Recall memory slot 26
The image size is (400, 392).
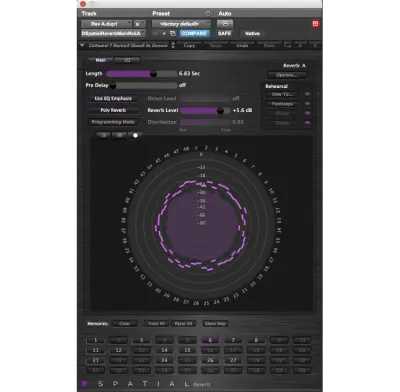tap(210, 360)
